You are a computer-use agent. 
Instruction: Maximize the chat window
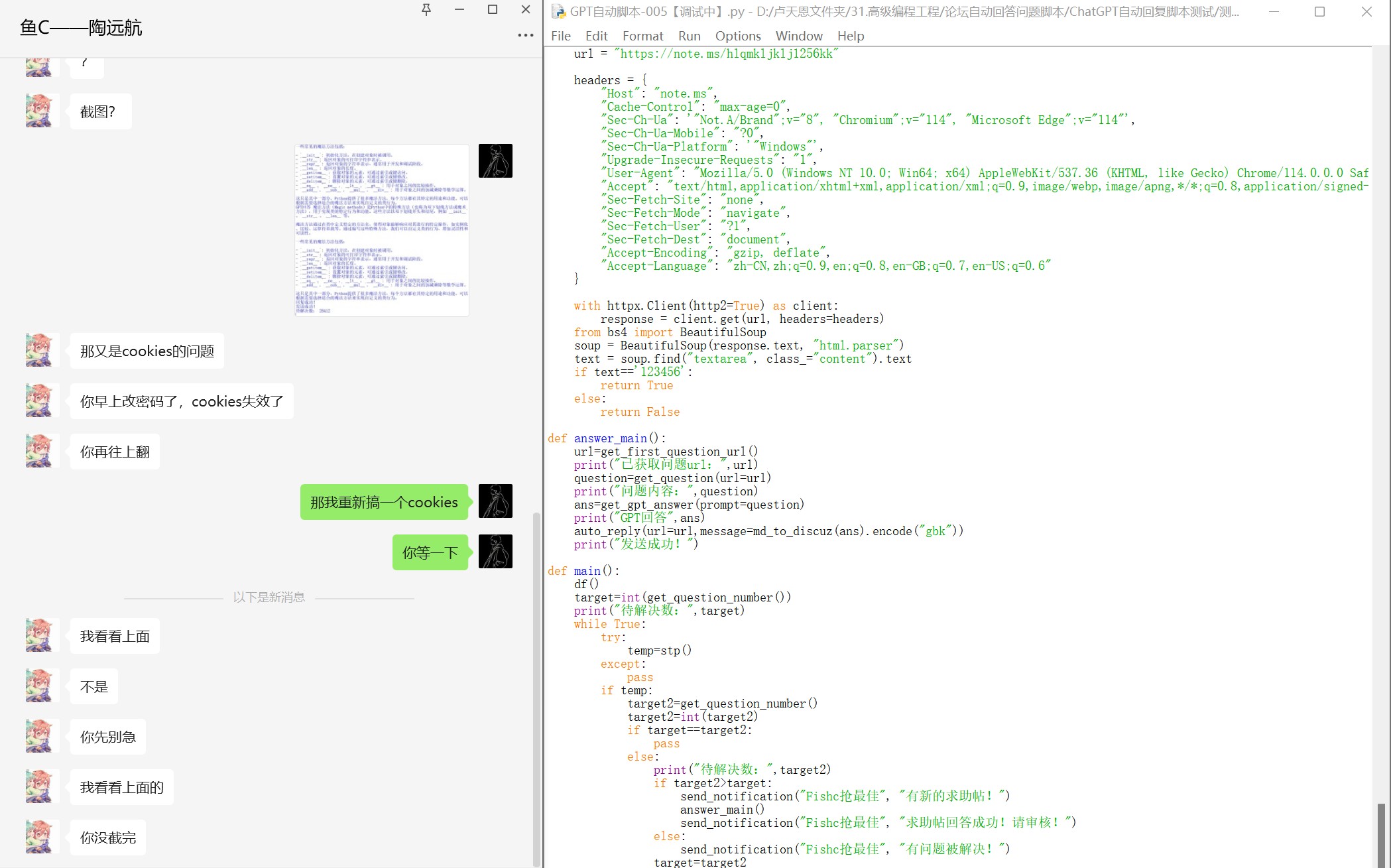493,9
